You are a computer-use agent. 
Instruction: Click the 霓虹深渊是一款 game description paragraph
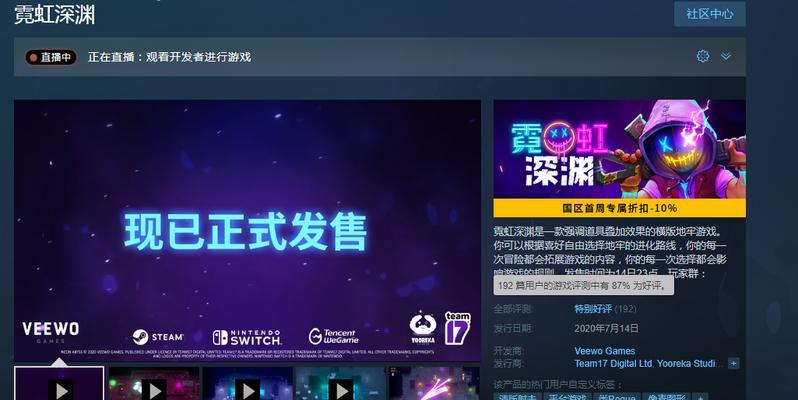tap(610, 252)
